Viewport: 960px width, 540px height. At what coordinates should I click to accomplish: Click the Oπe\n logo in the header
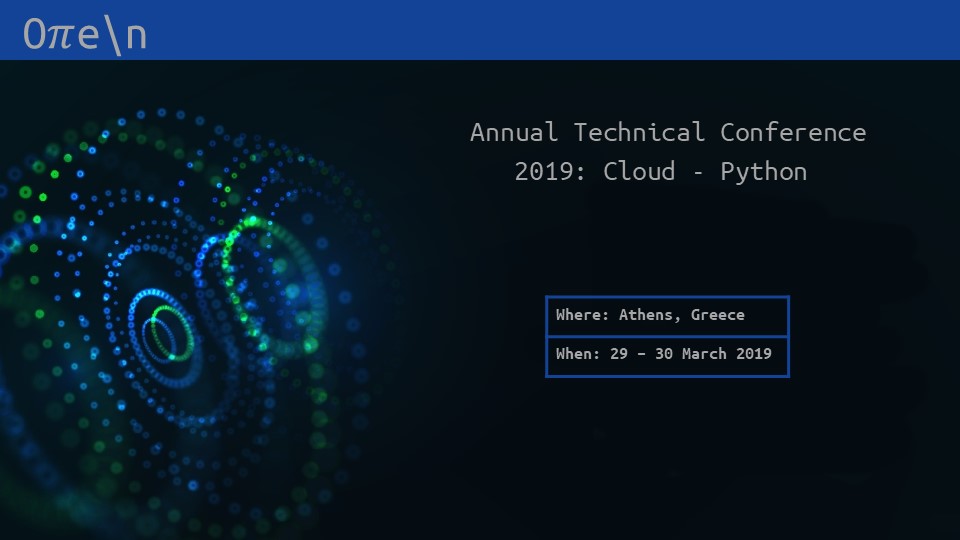85,34
